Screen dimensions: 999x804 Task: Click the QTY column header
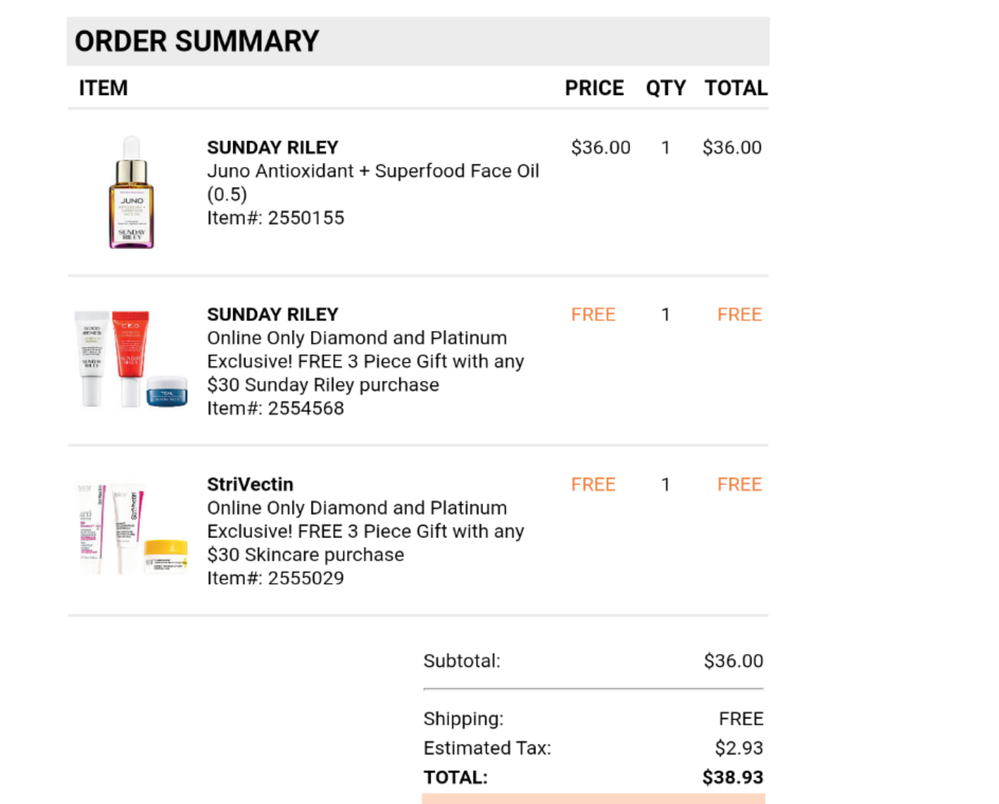click(666, 88)
